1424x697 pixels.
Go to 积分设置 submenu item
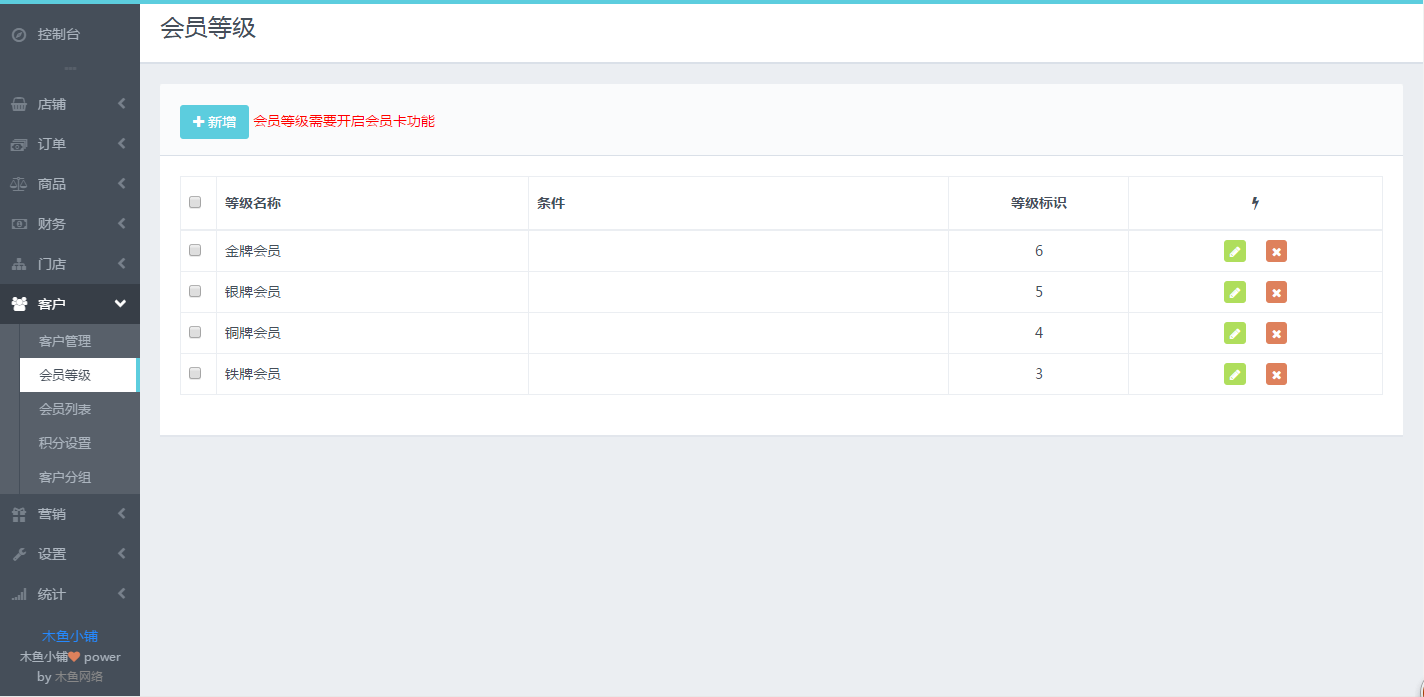click(65, 443)
